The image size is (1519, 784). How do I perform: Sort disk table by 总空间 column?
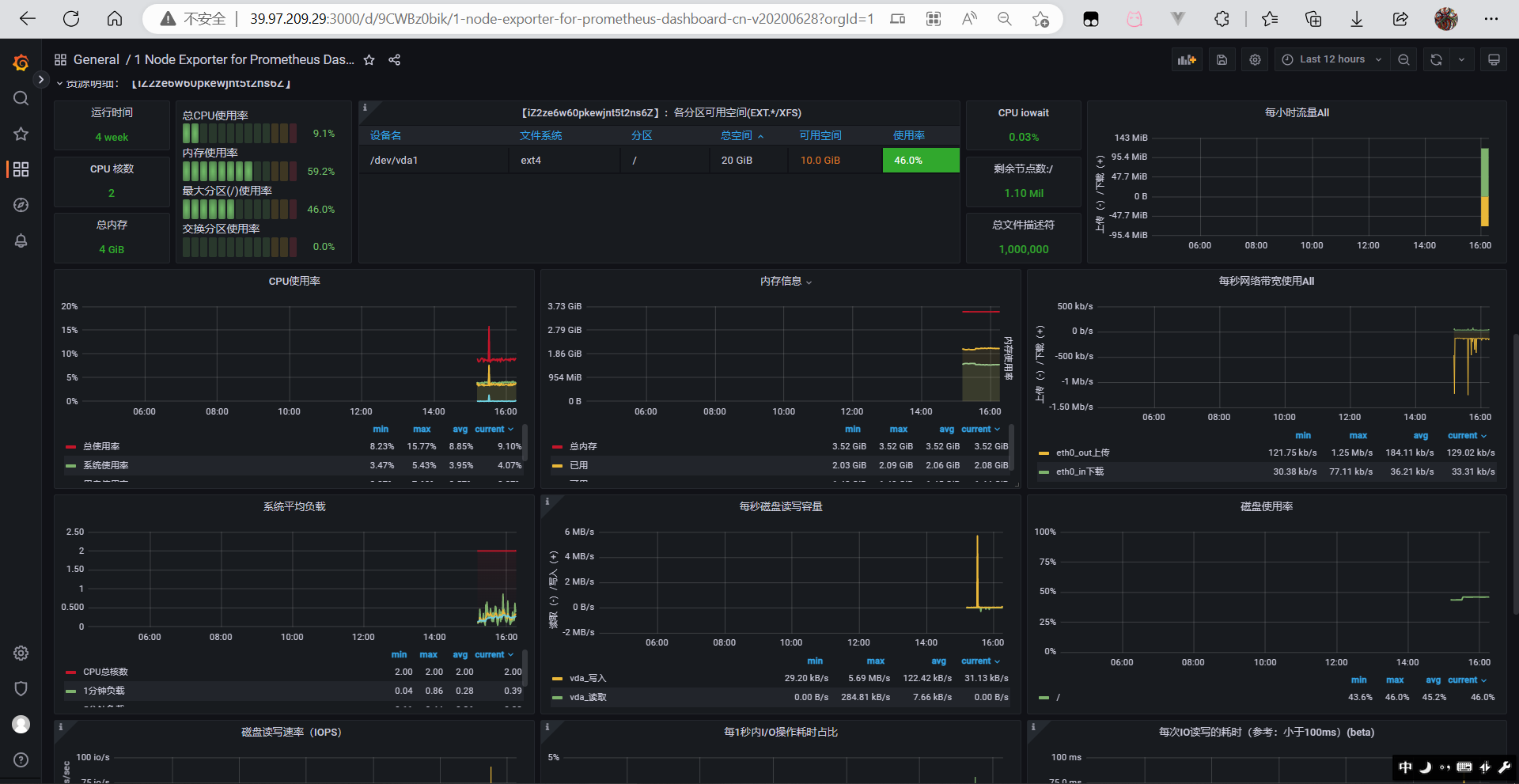click(741, 136)
